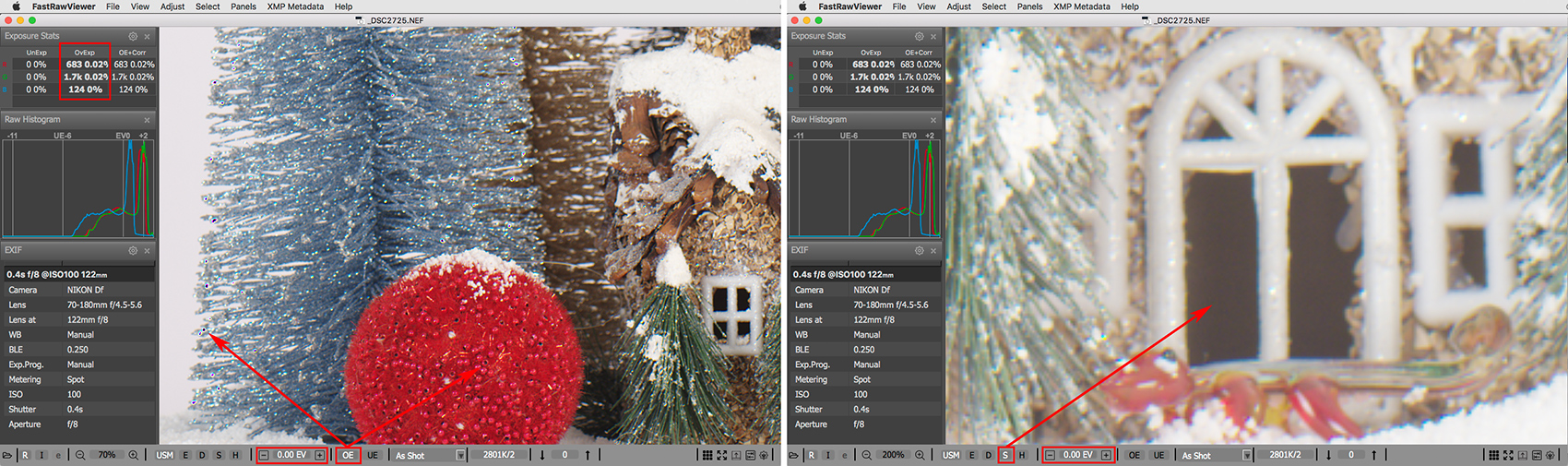Expand As Shot white balance dropdown, right window
This screenshot has width=1568, height=466.
[1246, 455]
